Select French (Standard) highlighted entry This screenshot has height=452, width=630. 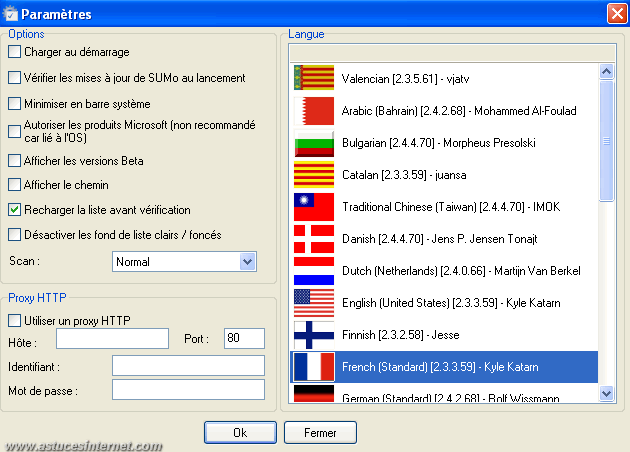pos(444,367)
